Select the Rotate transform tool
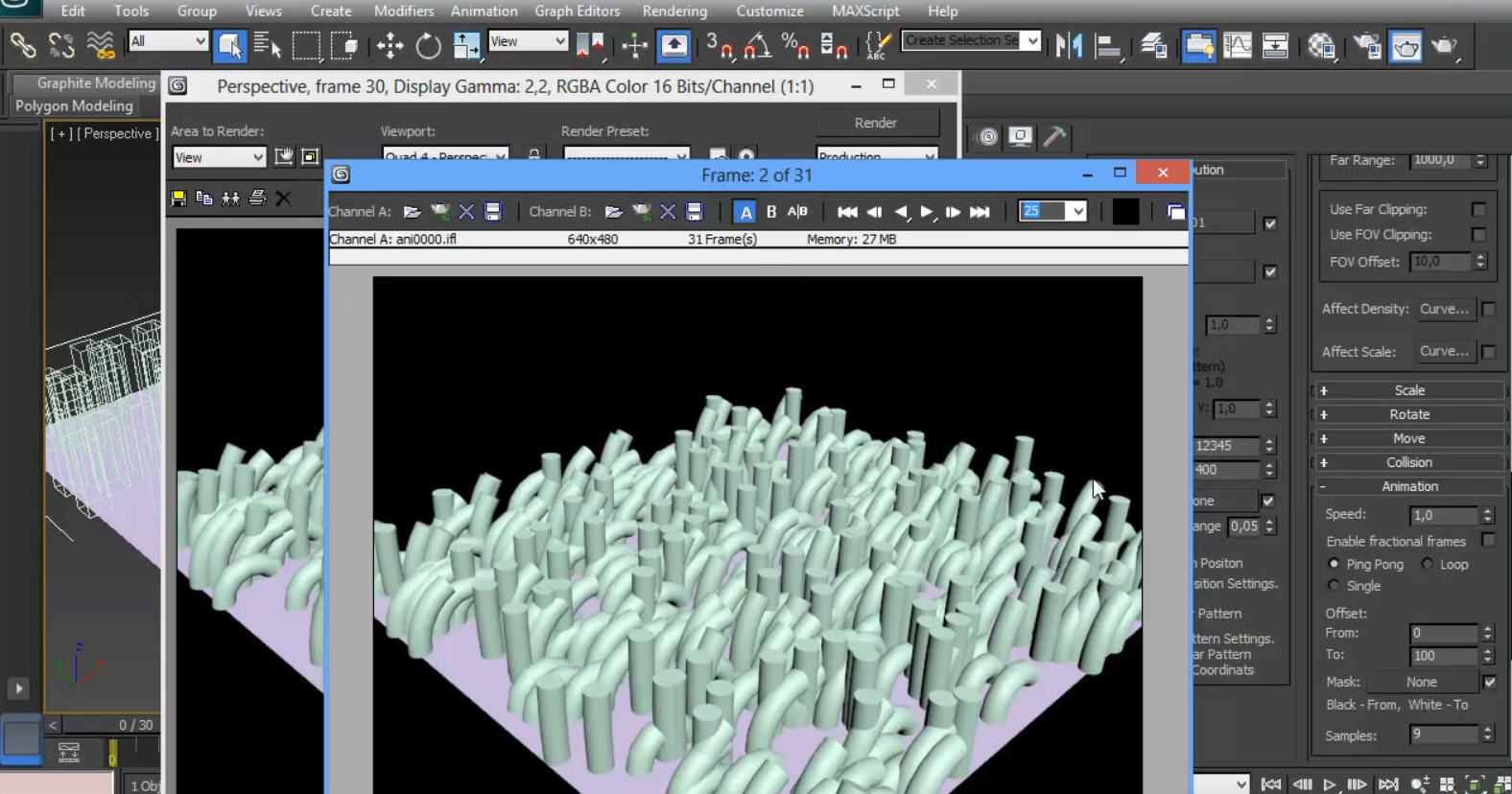The width and height of the screenshot is (1512, 794). [428, 45]
